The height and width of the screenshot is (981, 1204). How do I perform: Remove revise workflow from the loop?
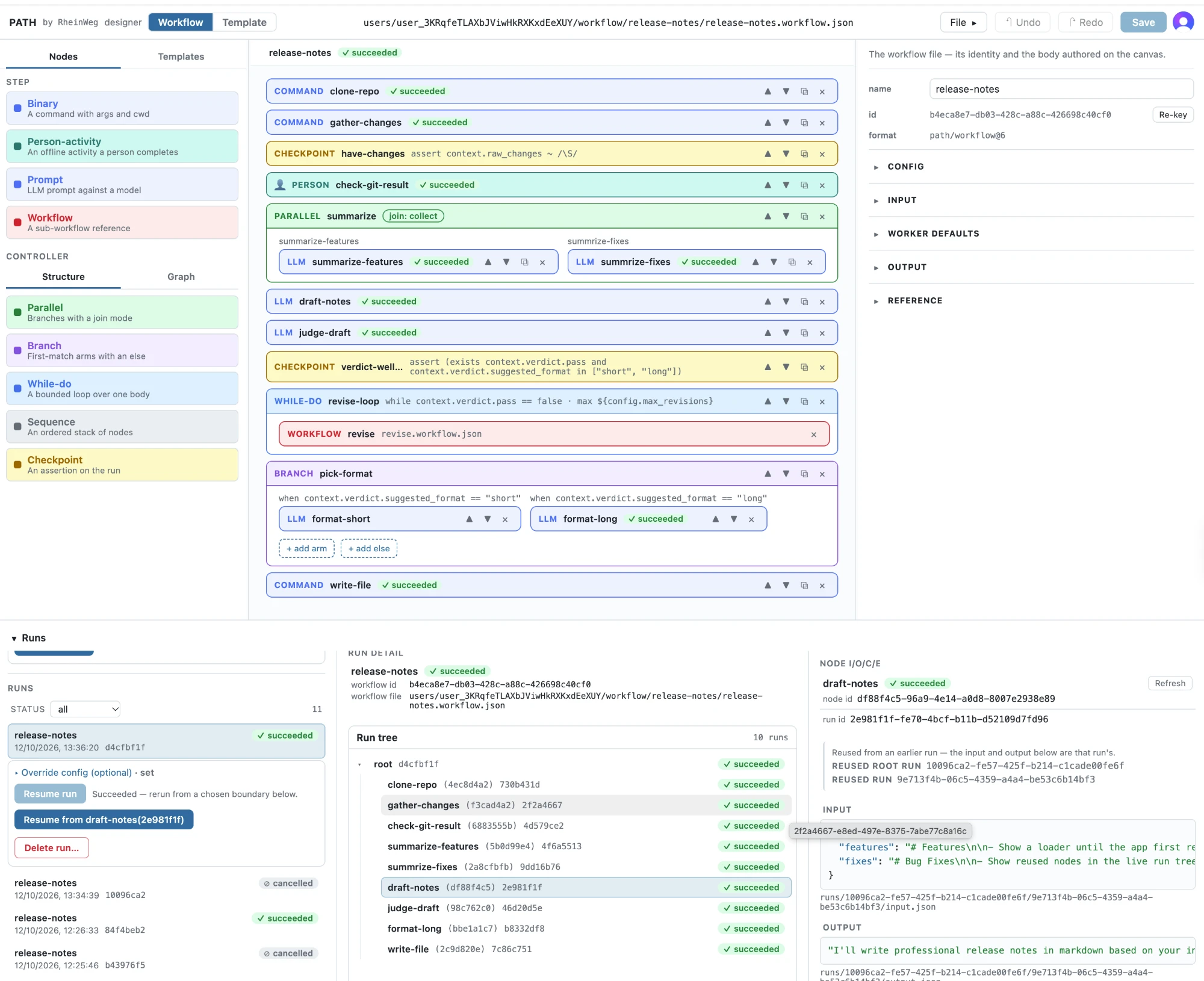814,435
